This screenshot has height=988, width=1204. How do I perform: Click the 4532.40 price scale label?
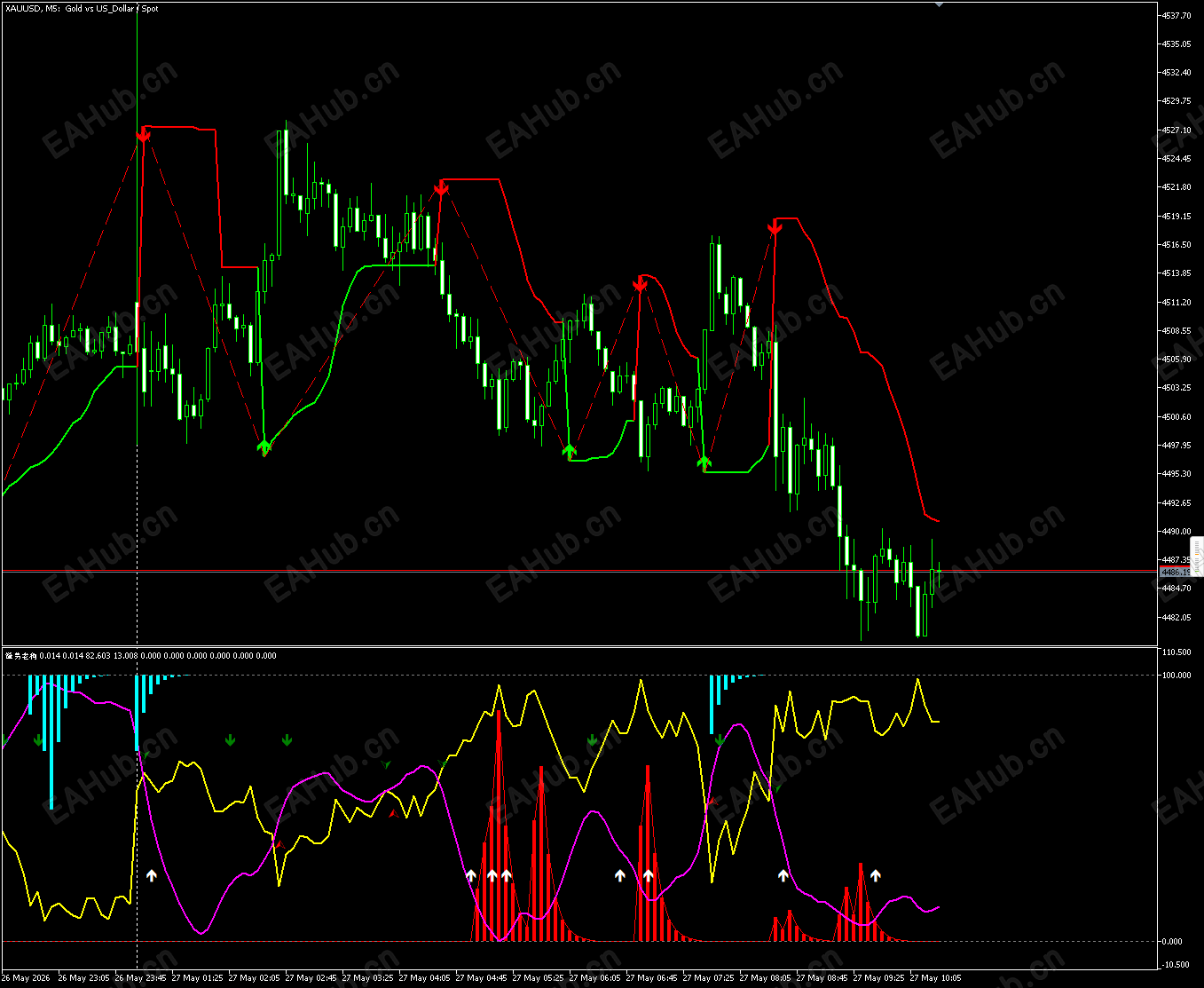point(1176,72)
